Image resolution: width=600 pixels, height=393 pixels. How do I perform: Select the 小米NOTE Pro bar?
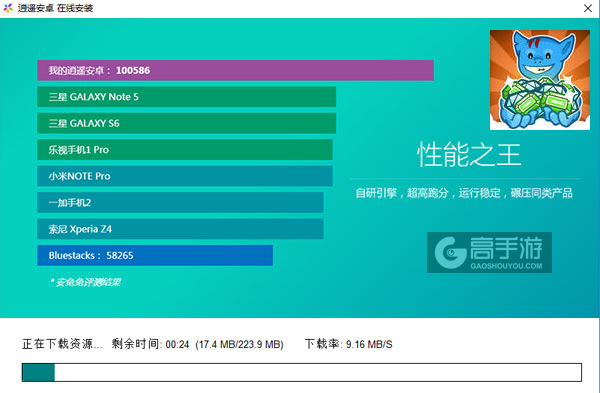[x=185, y=176]
